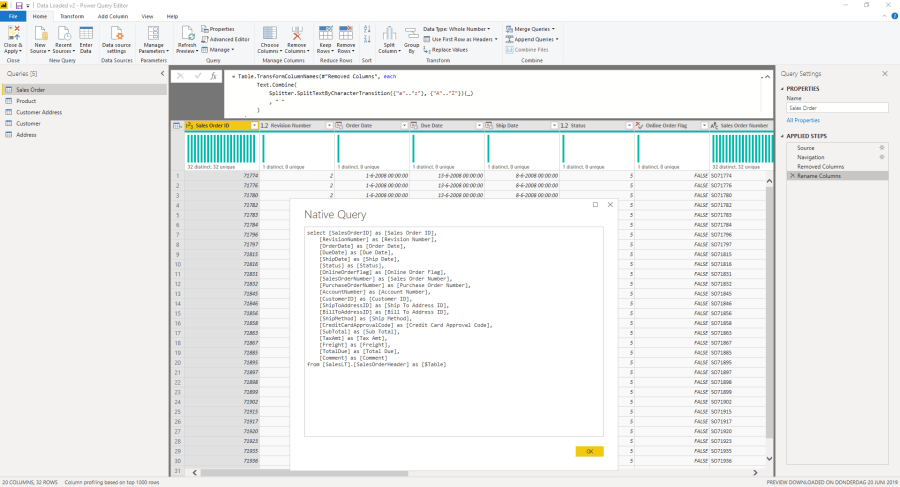Open the Add Column tab
Image resolution: width=900 pixels, height=487 pixels.
coord(111,17)
